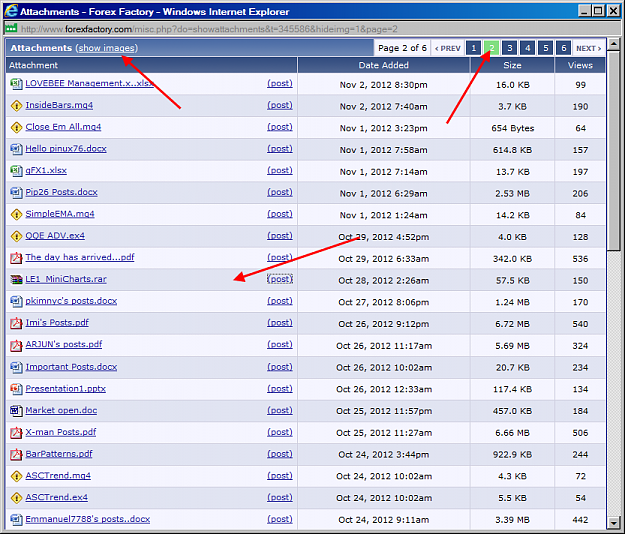Click the icon beside ASCTrend.mq4
Viewport: 625px width, 534px height.
[16, 476]
